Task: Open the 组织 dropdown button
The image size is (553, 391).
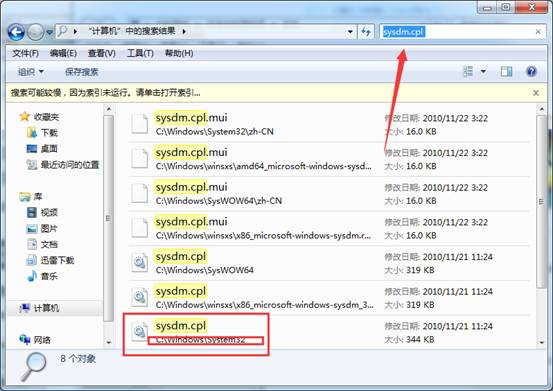Action: point(31,72)
